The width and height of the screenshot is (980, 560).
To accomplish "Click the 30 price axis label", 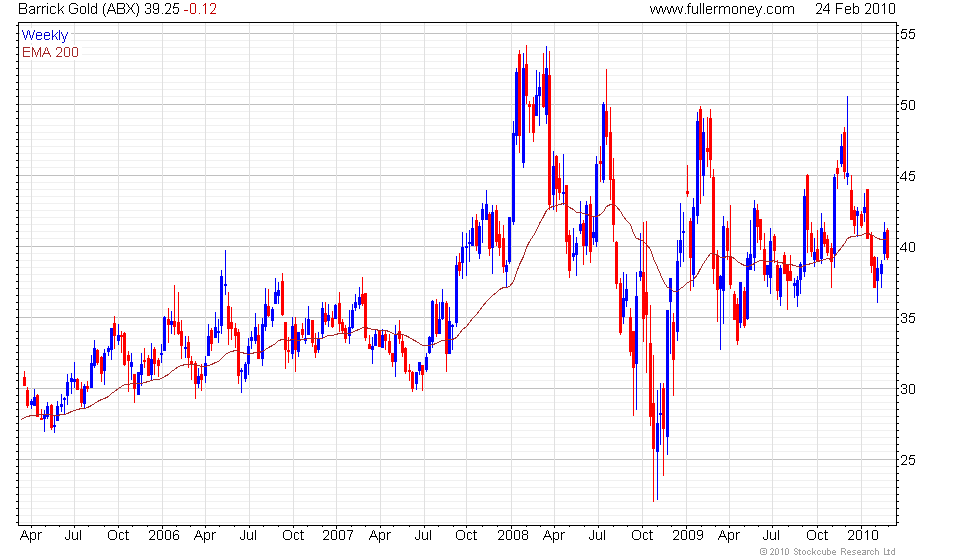I will (x=908, y=389).
